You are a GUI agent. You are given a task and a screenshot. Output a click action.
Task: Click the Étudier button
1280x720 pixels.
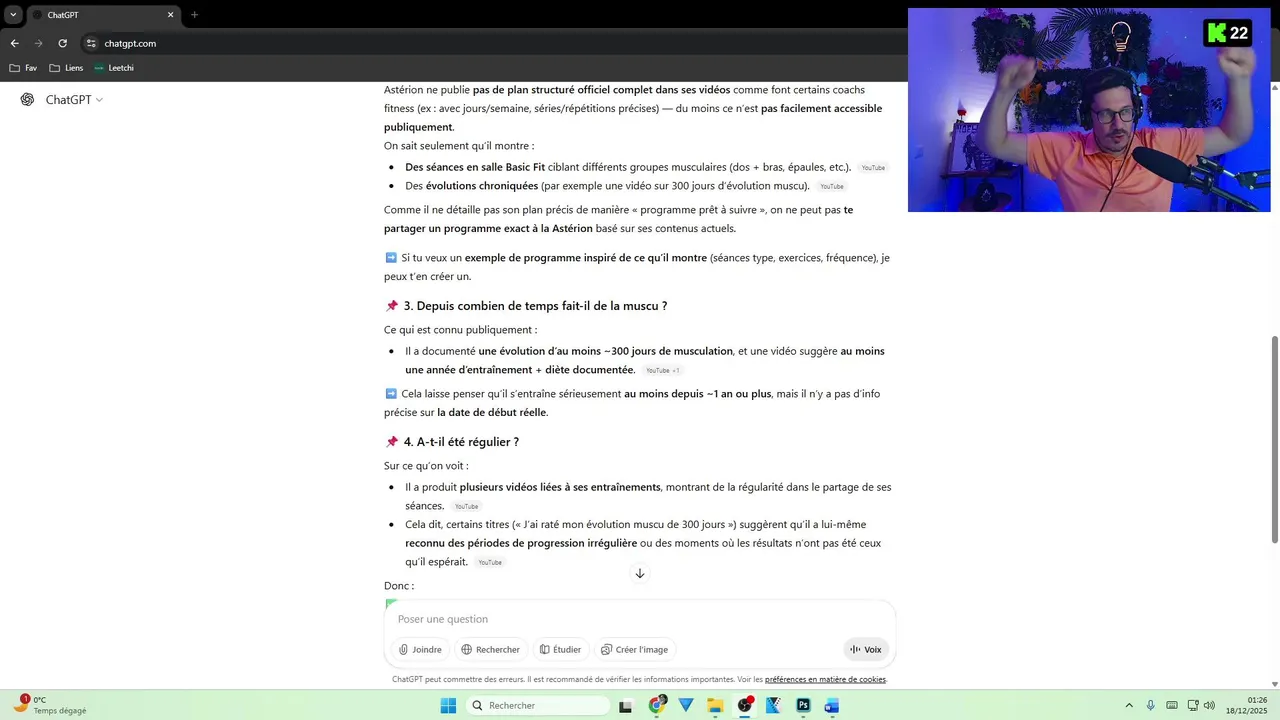point(560,649)
